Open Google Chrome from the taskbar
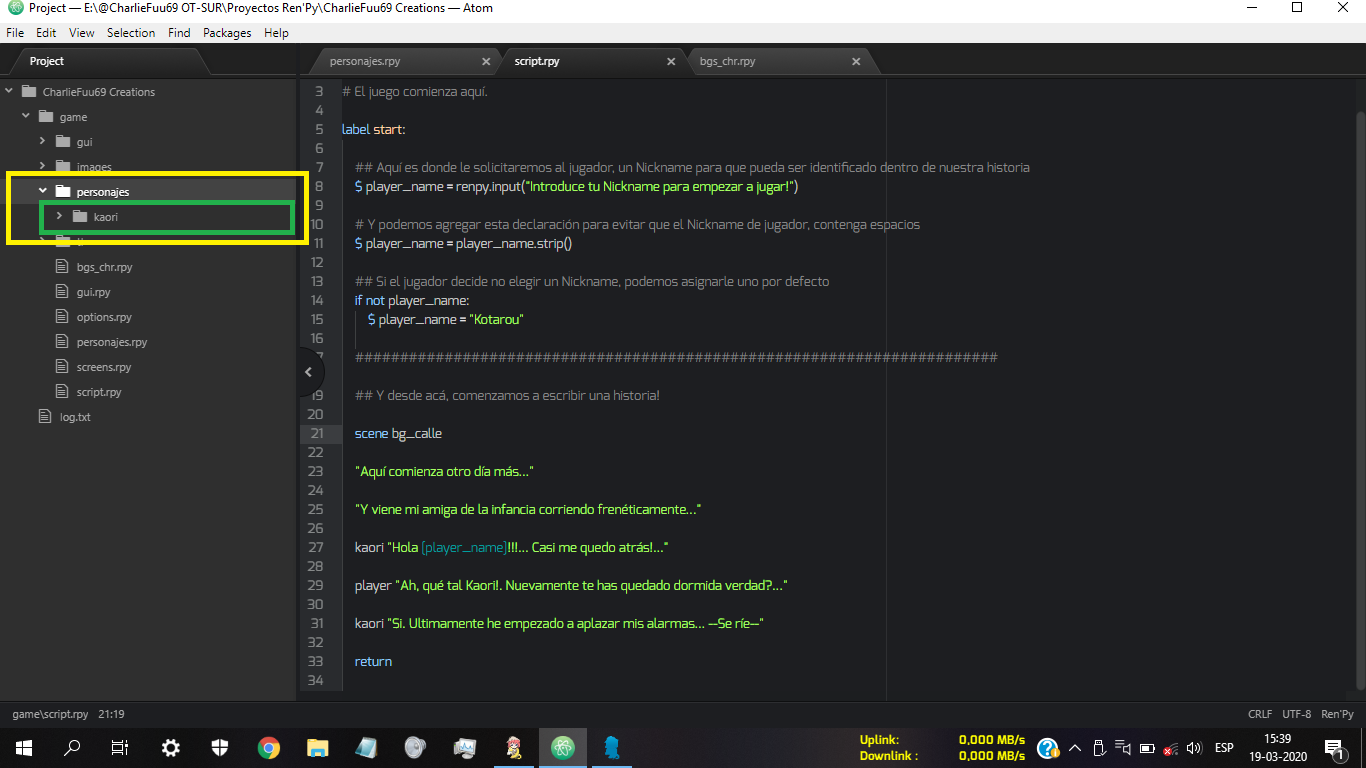 [268, 747]
